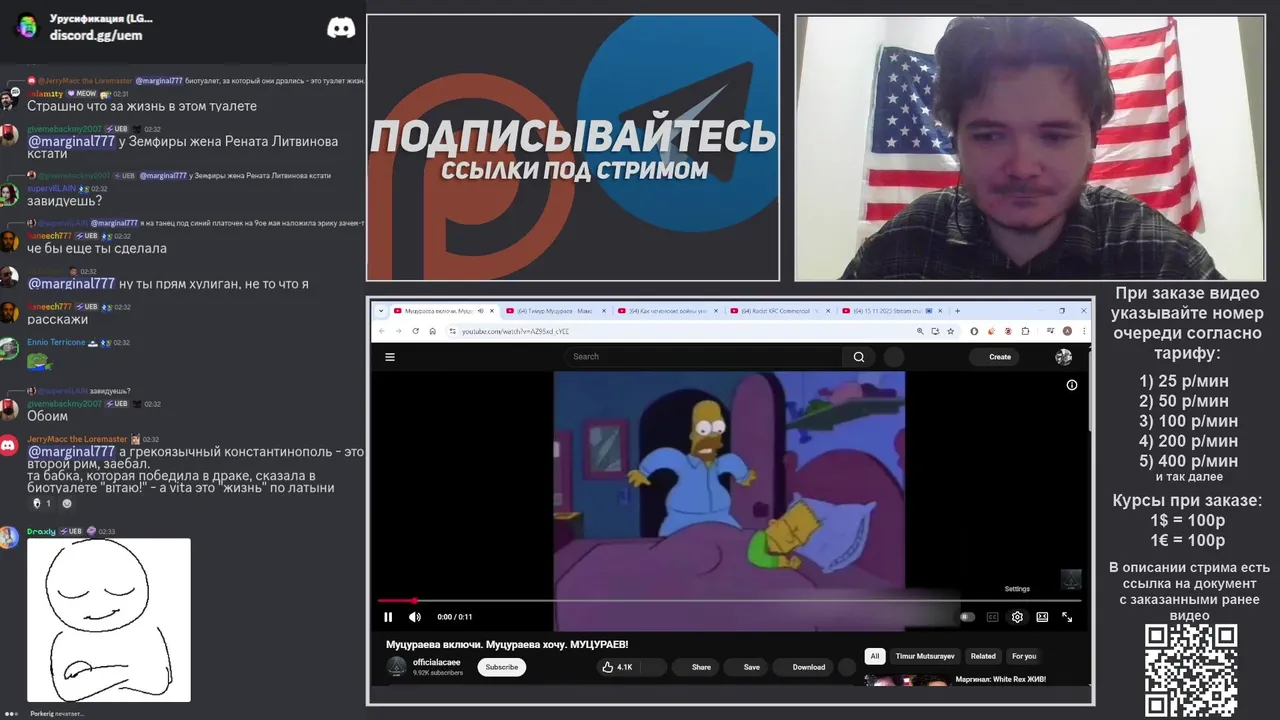
Task: Click the youtube.com address bar
Action: (678, 331)
